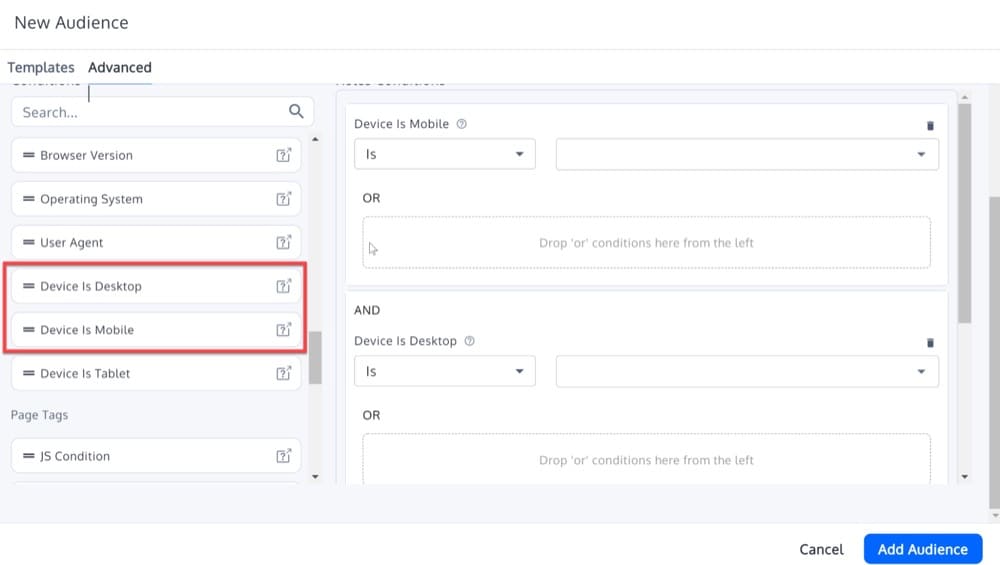Open help for Browser Version condition
Screen dimensions: 1000x565
[283, 155]
